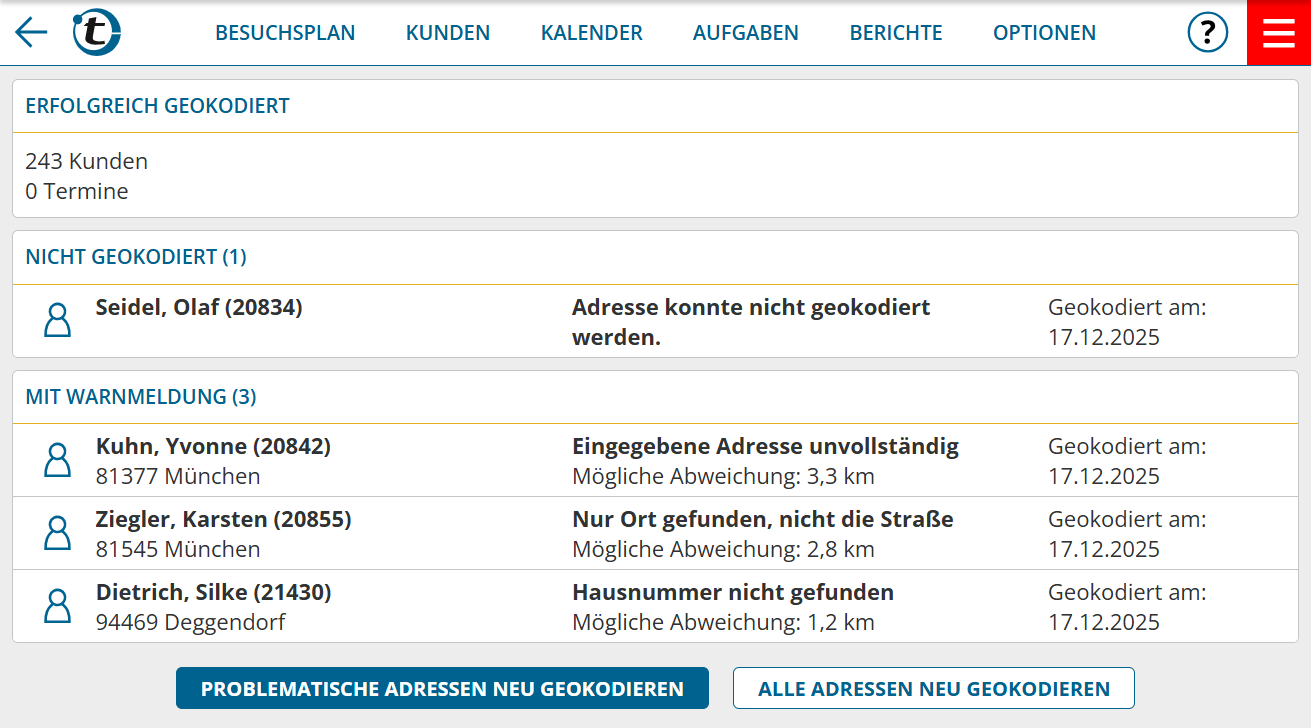Collapse the MIT WARNMELDUNG (3) section
Viewport: 1311px width, 728px height.
pos(141,396)
